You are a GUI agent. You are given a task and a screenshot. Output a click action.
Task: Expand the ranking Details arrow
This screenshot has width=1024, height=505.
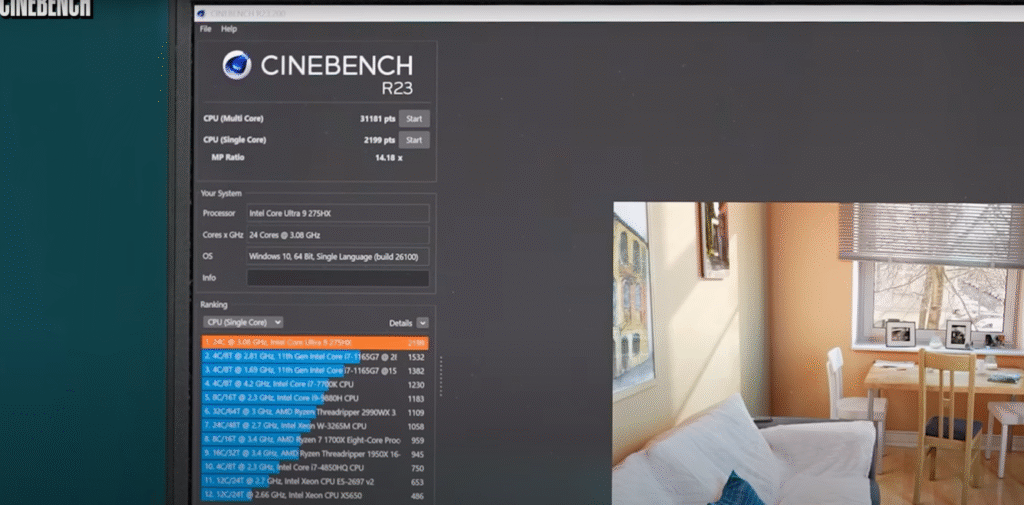[x=423, y=323]
